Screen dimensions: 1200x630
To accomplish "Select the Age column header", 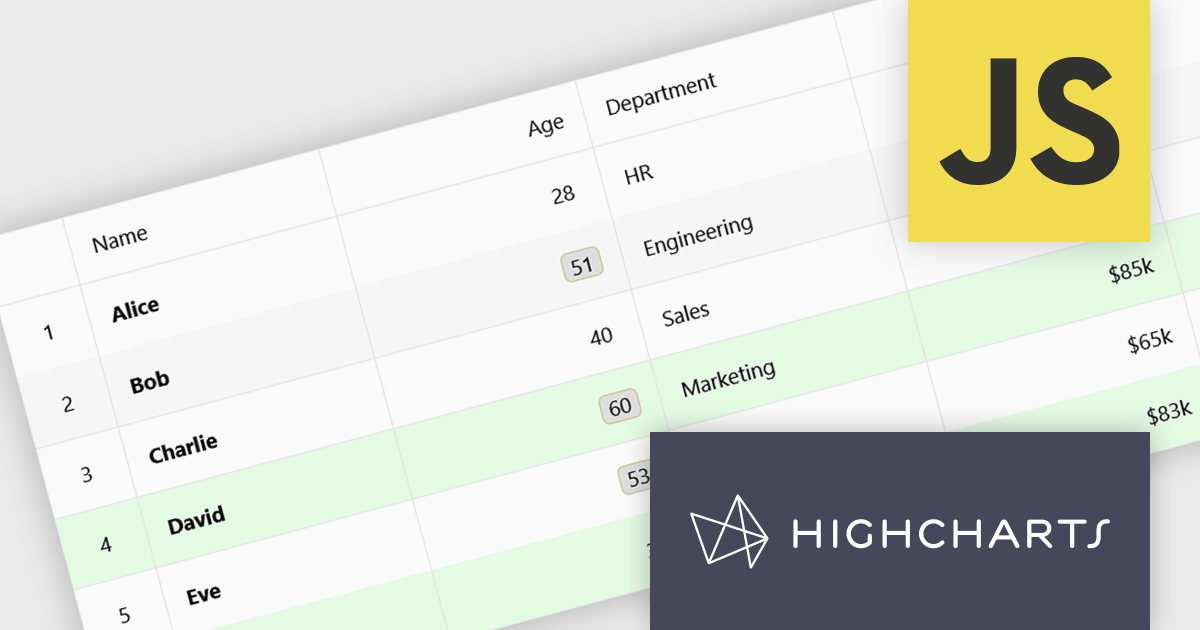I will point(546,127).
